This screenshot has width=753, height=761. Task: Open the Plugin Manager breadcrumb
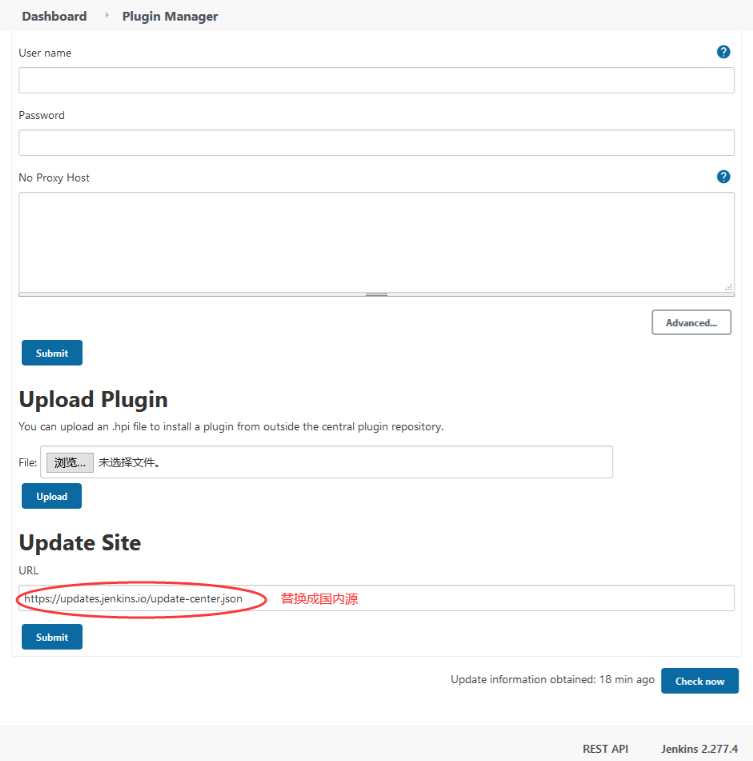[170, 16]
